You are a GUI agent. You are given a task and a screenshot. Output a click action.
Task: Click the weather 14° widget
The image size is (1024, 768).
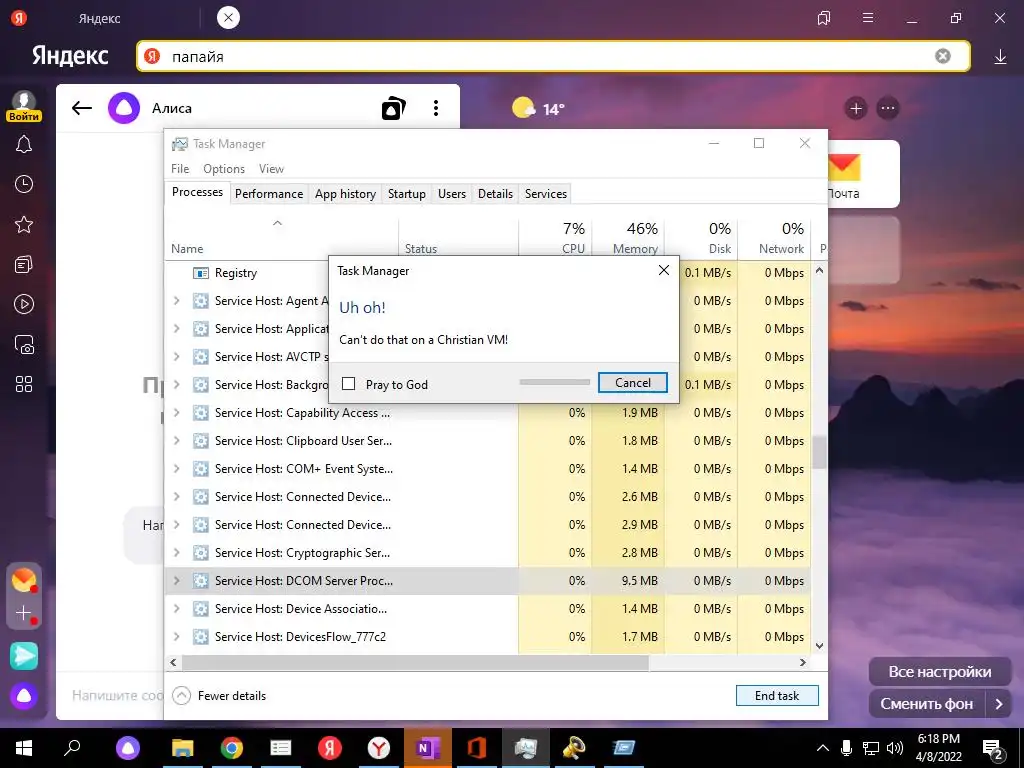click(538, 108)
